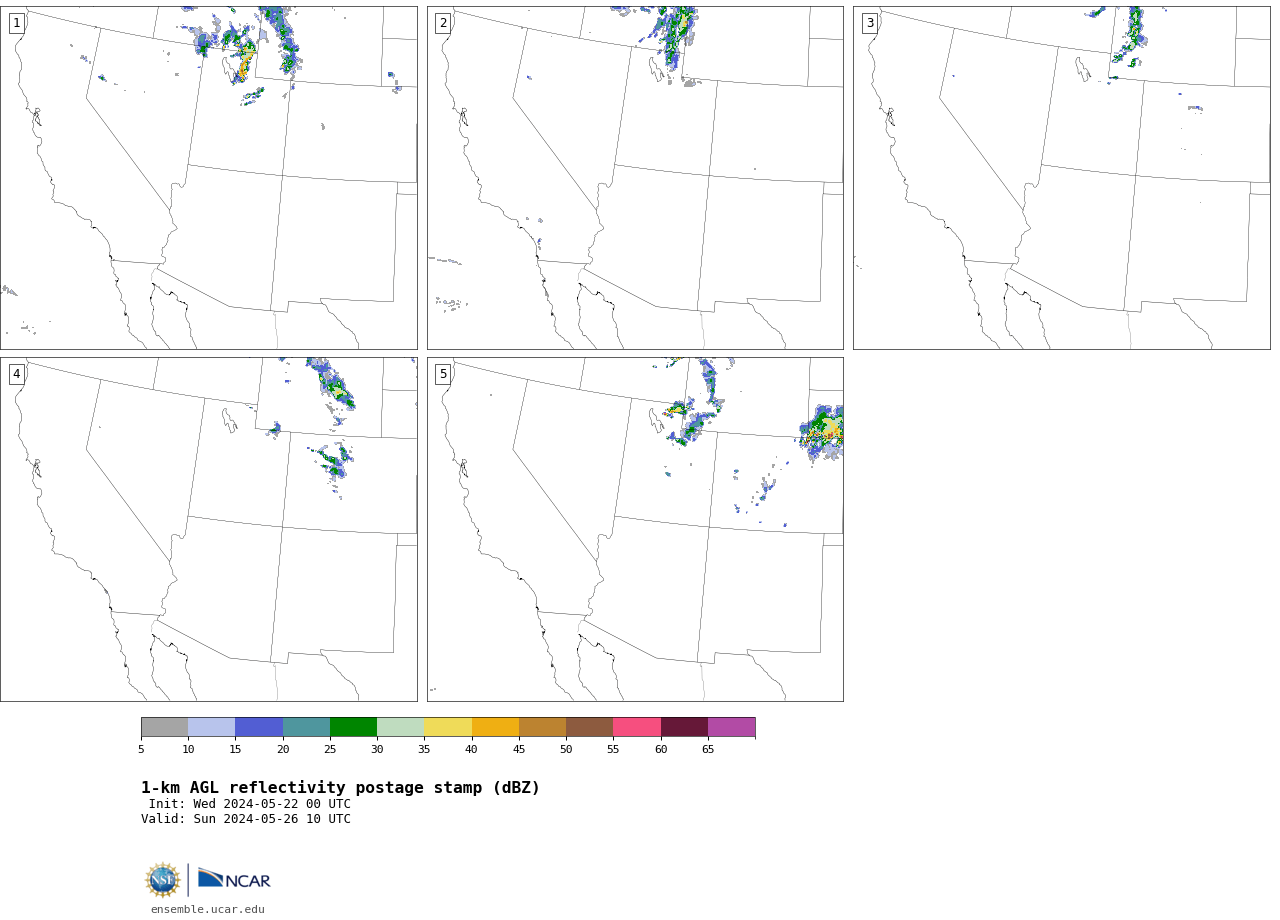1280x920 pixels.
Task: Click the panel number label 1
Action: [x=16, y=23]
